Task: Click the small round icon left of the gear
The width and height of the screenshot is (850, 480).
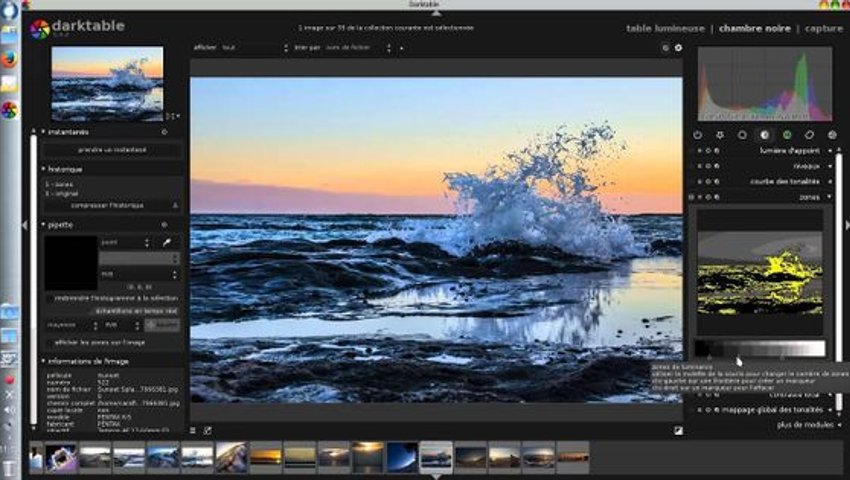Action: pos(665,48)
